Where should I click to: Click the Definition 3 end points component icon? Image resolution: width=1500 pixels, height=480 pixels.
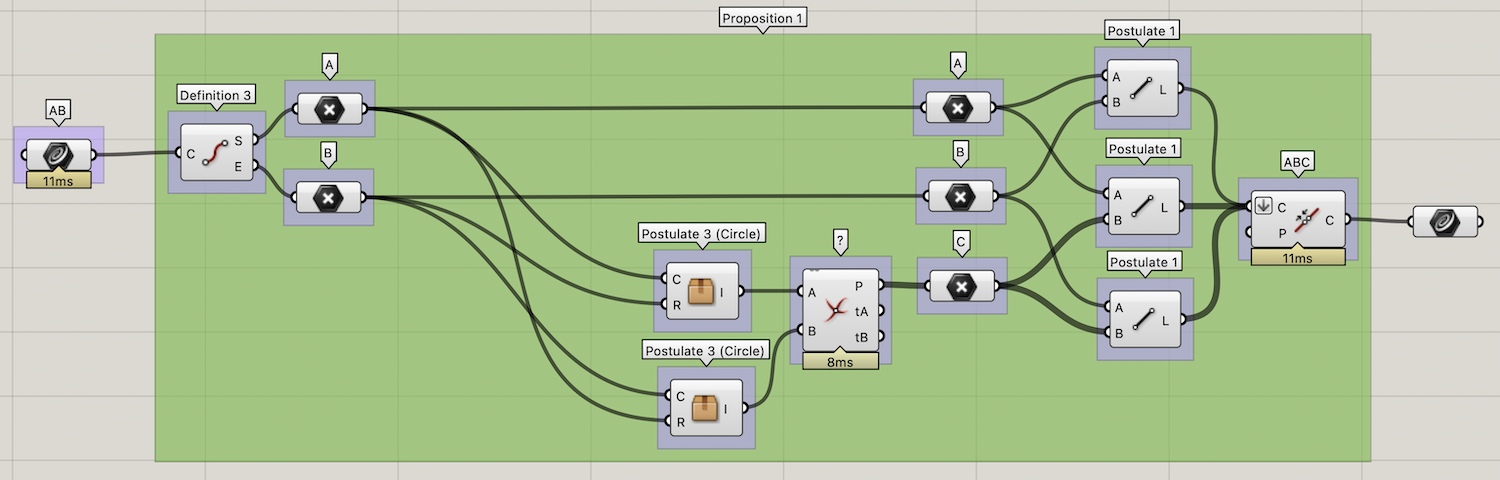(217, 152)
